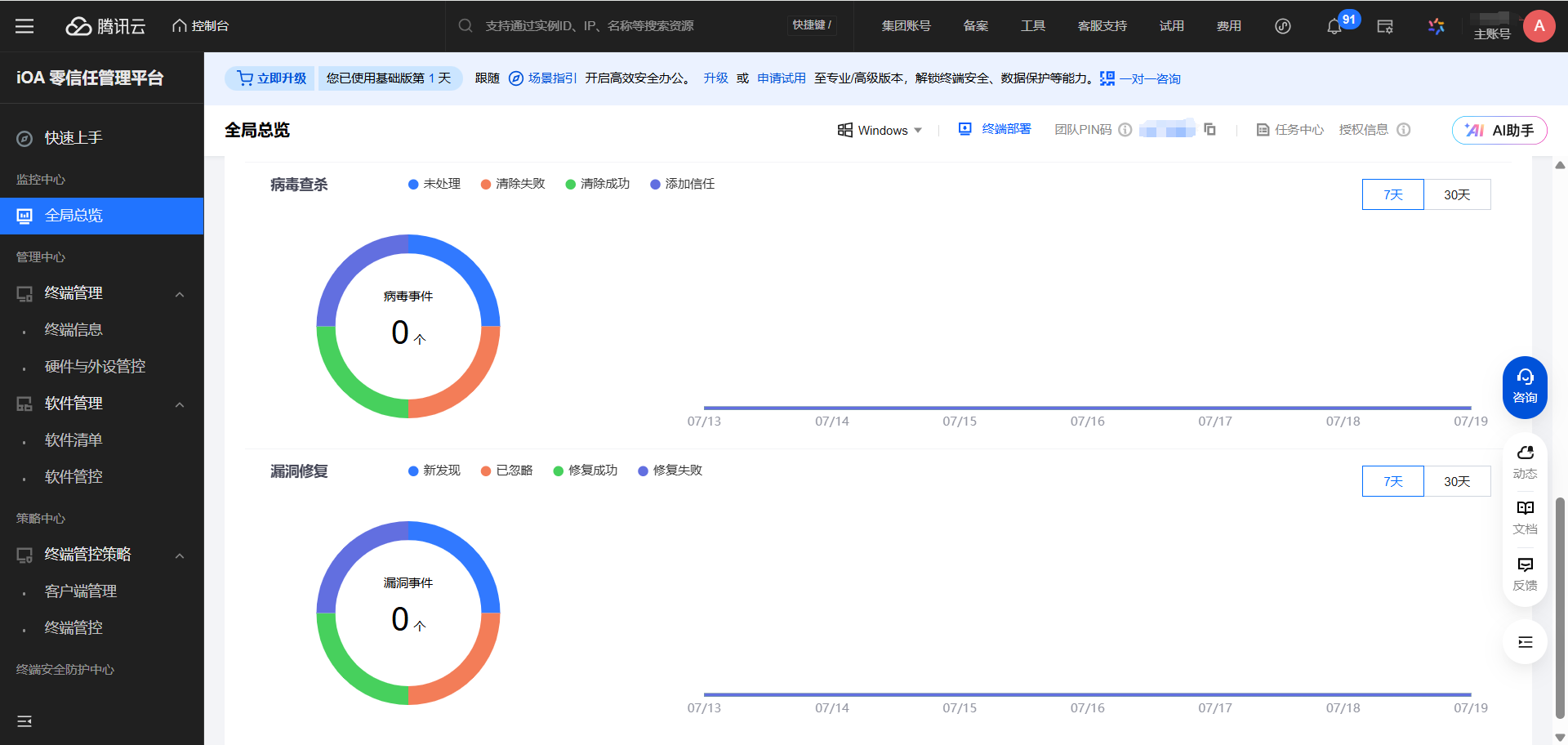This screenshot has width=1568, height=745.
Task: Open the 文档 book icon
Action: (x=1525, y=508)
